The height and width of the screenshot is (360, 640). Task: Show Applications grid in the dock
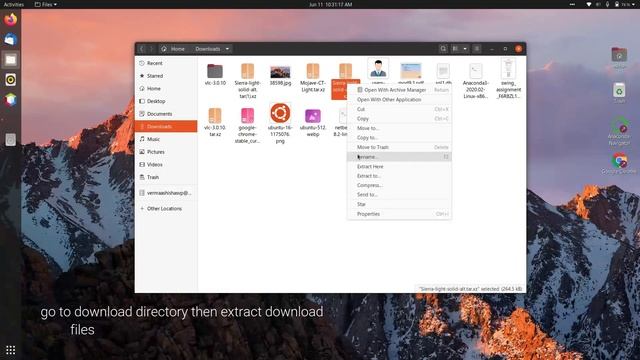point(11,350)
